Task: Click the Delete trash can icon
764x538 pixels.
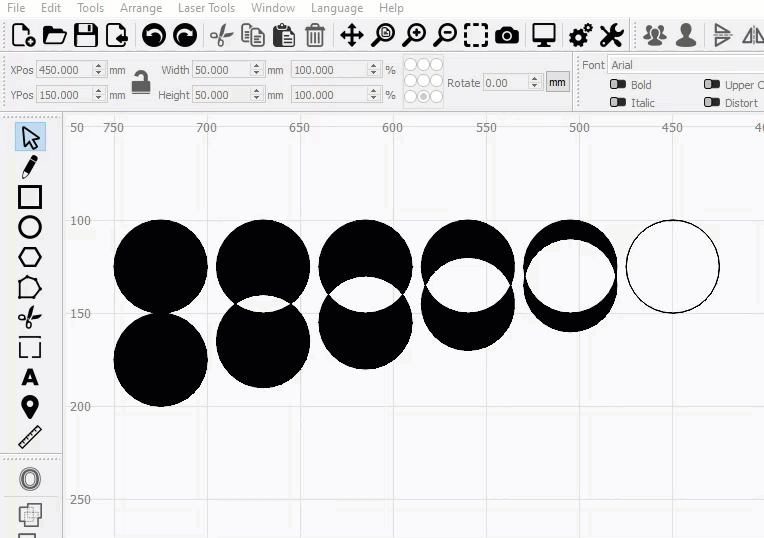Action: click(x=315, y=36)
